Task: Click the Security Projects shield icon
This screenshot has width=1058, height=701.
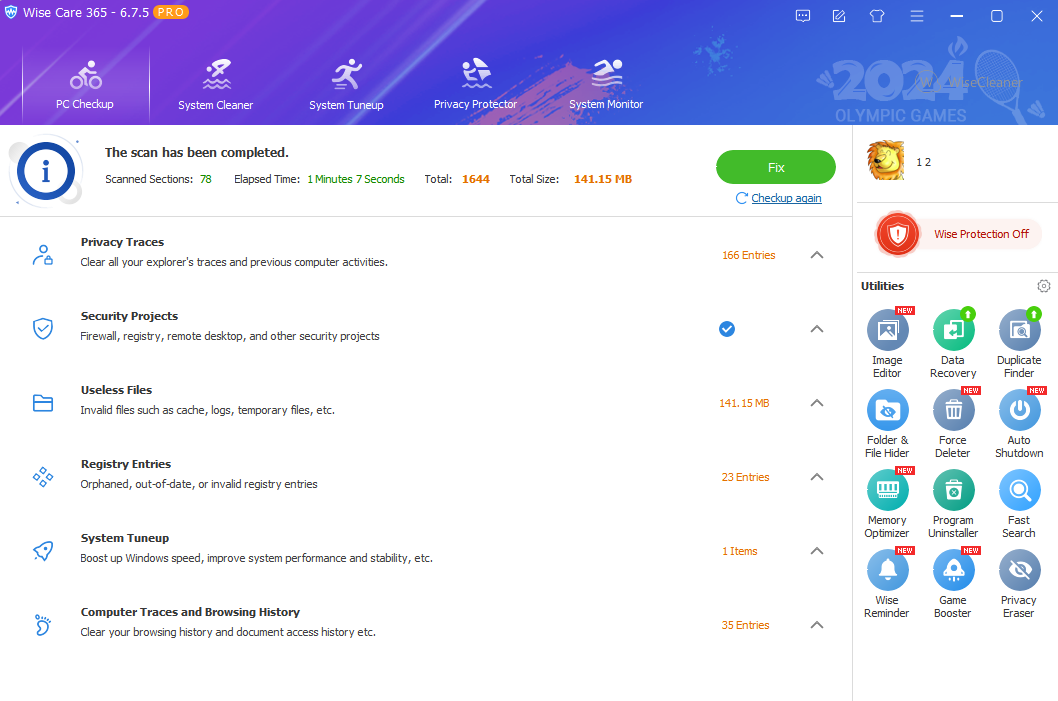Action: (43, 329)
